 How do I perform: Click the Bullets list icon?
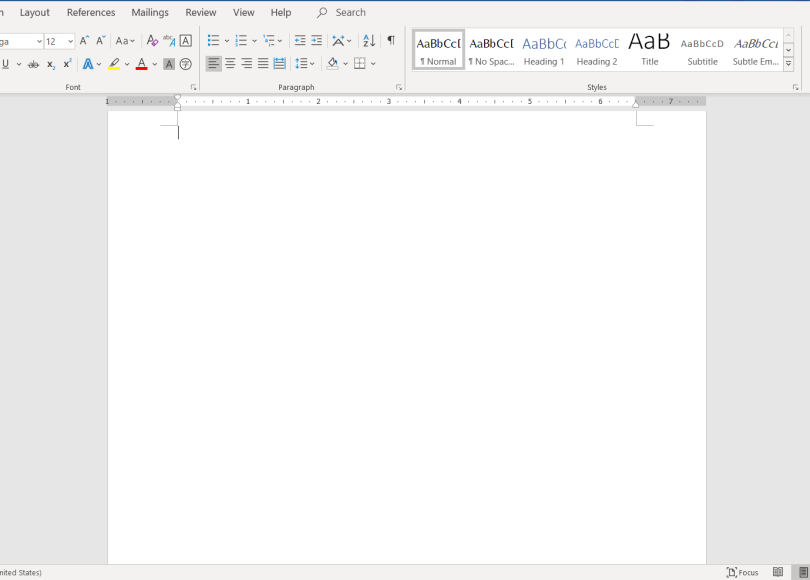[213, 41]
